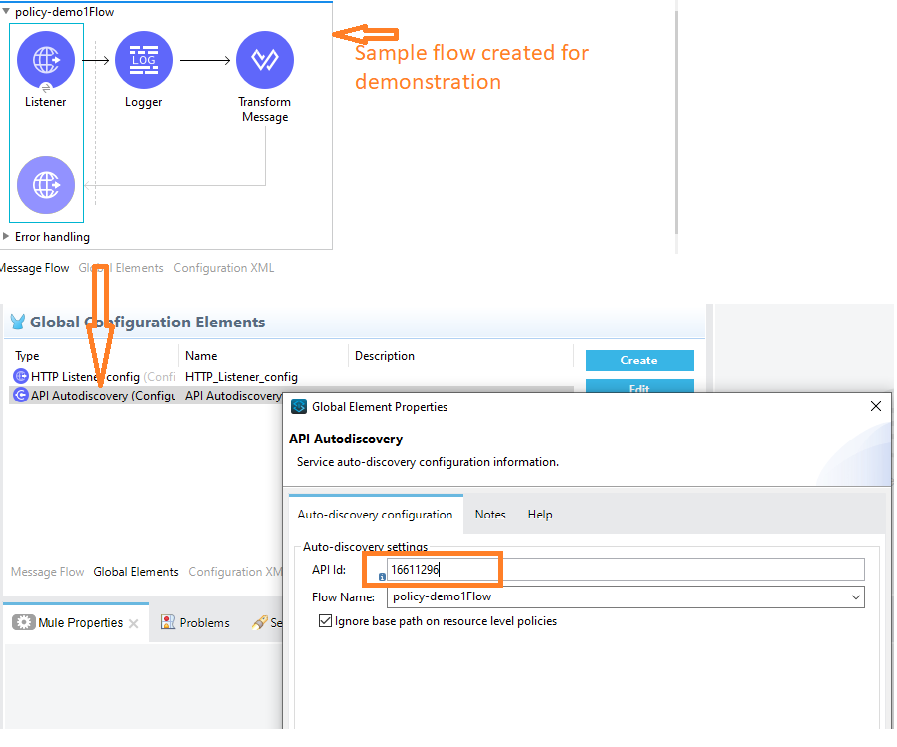Screen dimensions: 897x747
Task: Click the Type column header
Action: [x=27, y=356]
